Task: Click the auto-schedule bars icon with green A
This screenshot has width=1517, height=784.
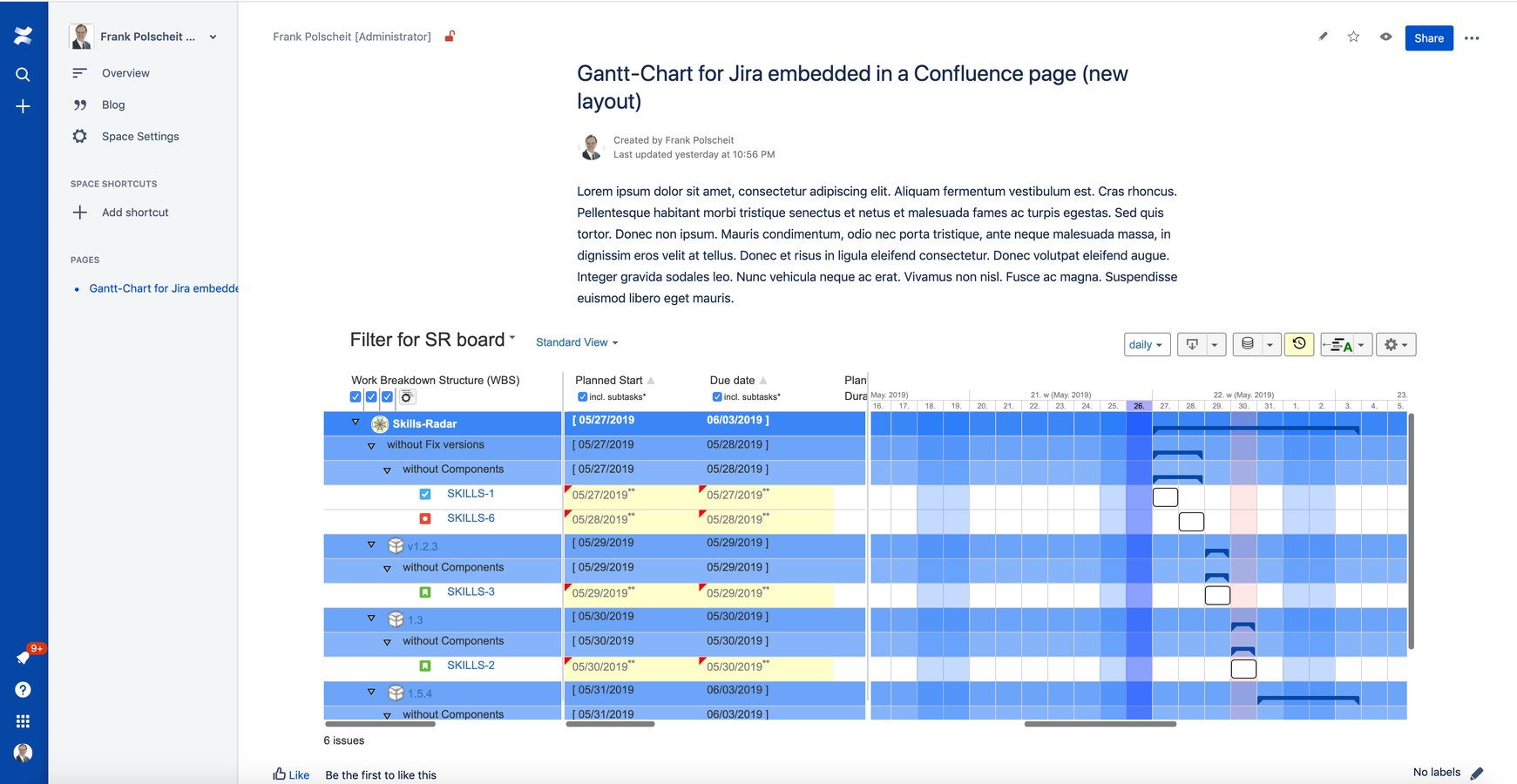Action: coord(1339,345)
